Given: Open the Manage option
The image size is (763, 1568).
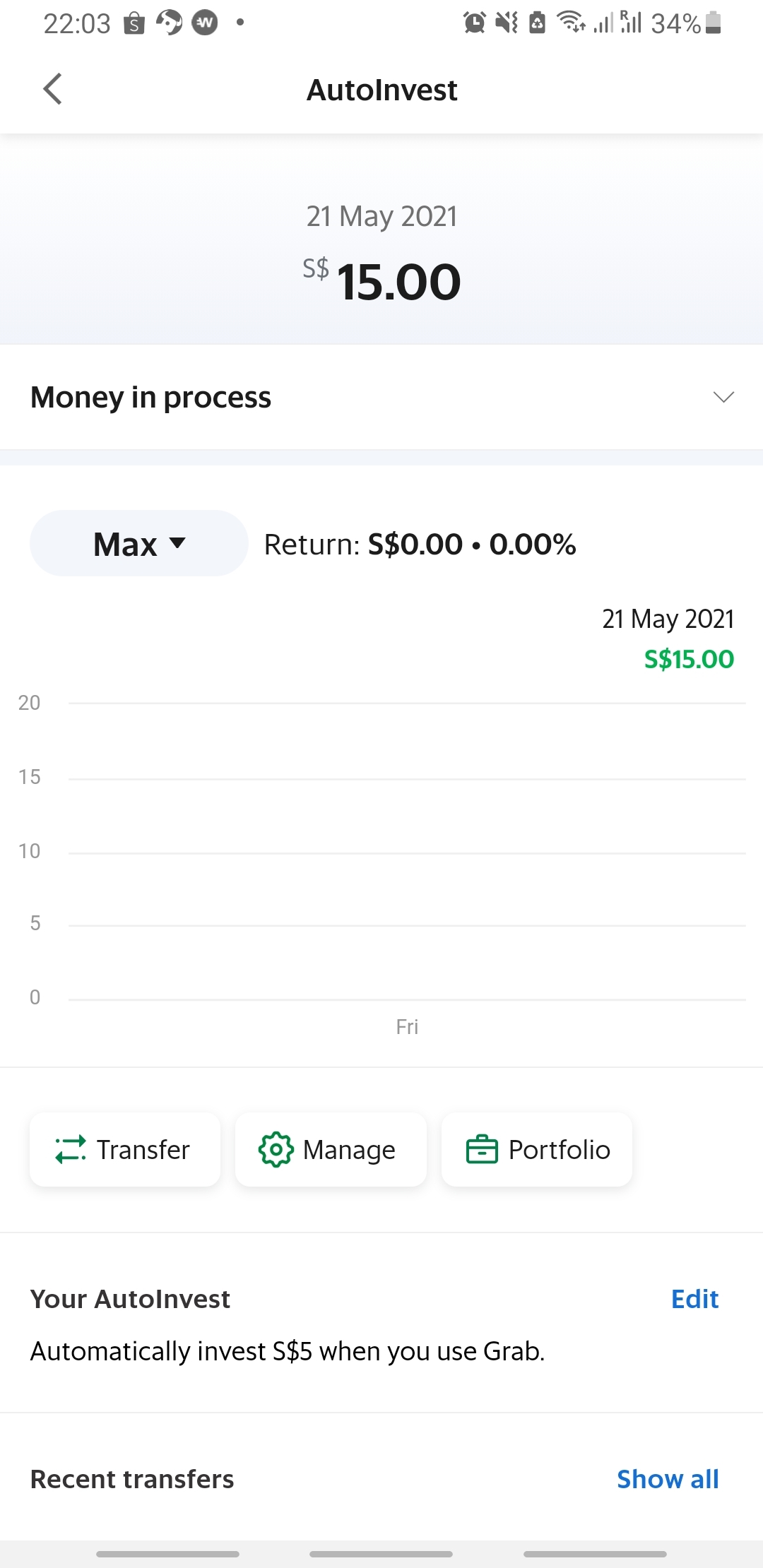Looking at the screenshot, I should click(x=331, y=1149).
